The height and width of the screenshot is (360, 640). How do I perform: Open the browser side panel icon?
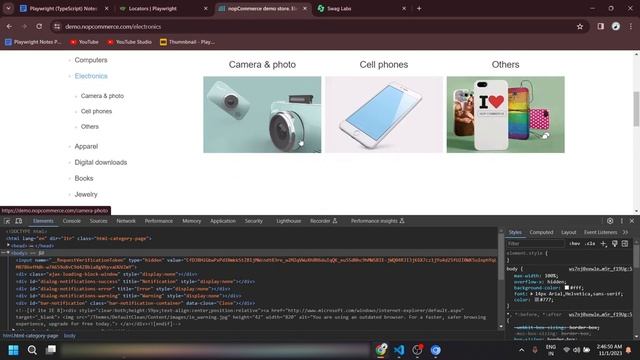600,27
